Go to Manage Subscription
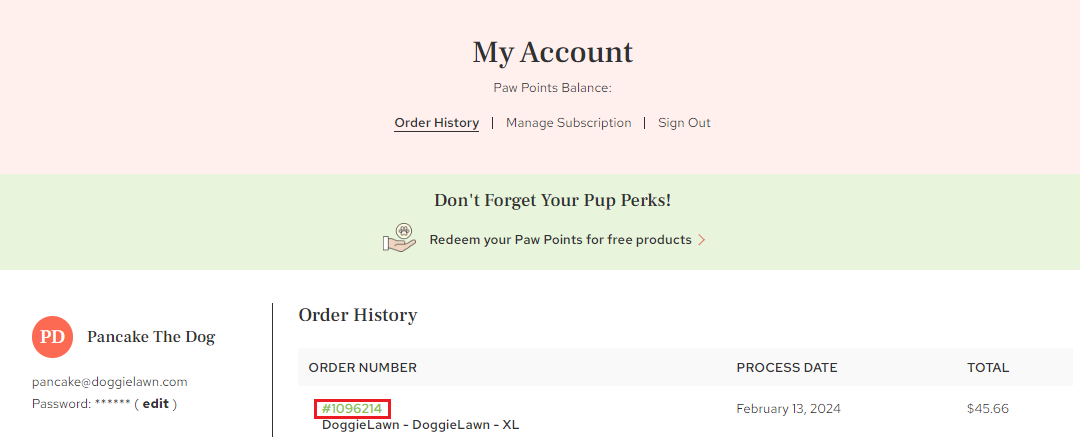Viewport: 1080px width, 437px height. [568, 123]
